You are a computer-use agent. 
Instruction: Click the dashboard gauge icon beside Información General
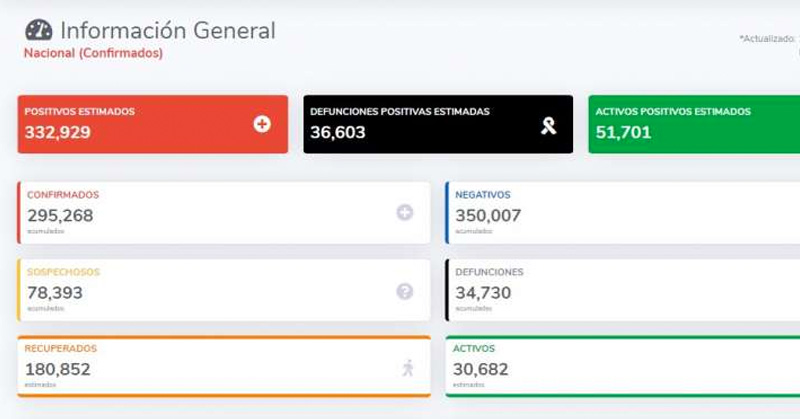pyautogui.click(x=39, y=30)
